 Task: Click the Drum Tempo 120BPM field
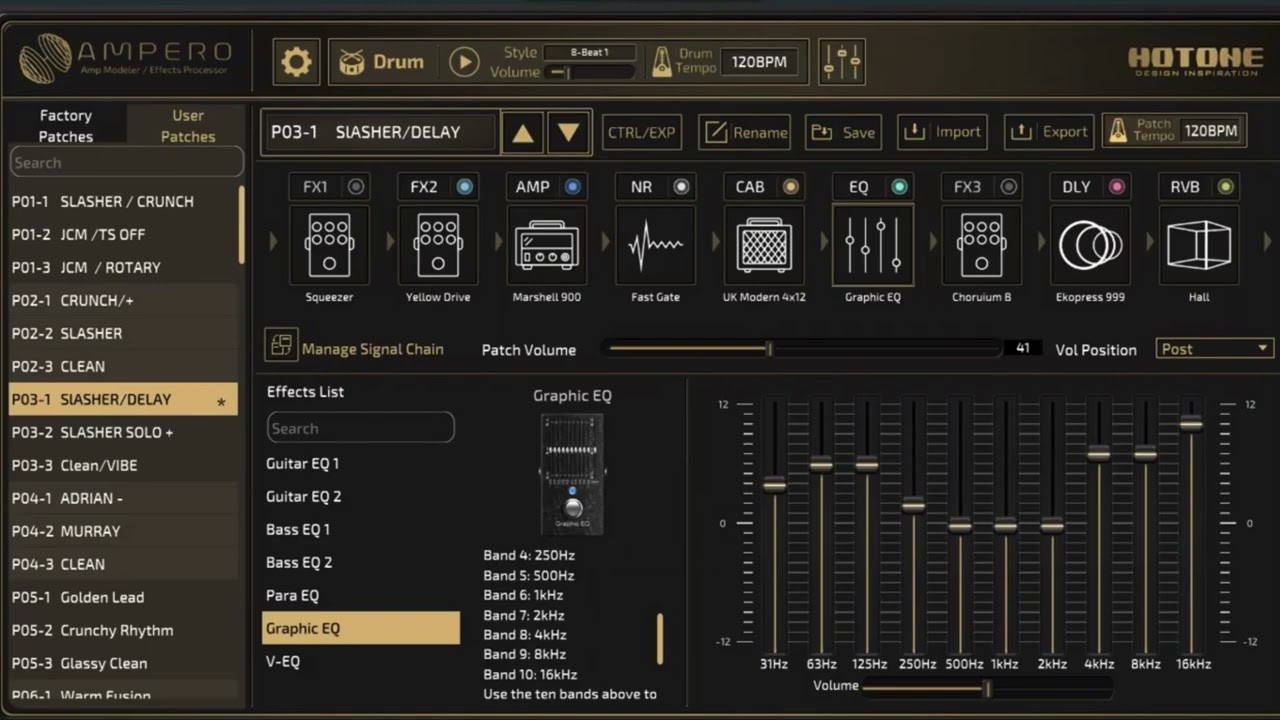pos(759,62)
